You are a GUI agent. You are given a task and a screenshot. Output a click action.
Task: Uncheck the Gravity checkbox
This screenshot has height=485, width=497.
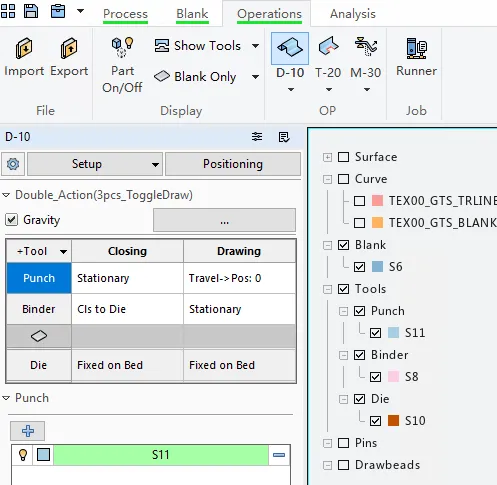(12, 220)
